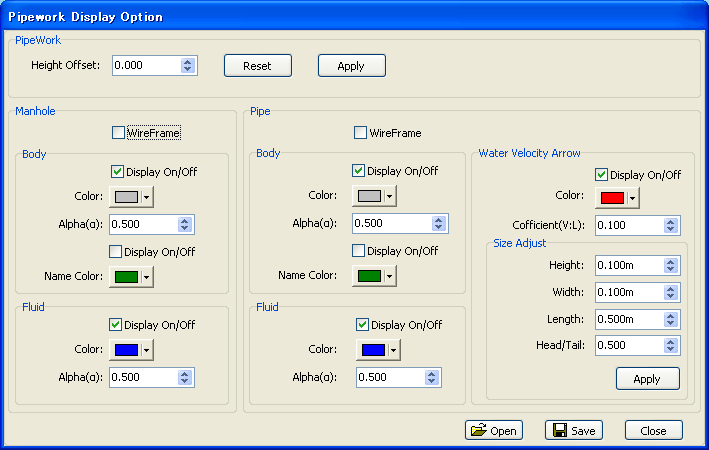Click the Close button
The height and width of the screenshot is (450, 709).
pos(653,430)
